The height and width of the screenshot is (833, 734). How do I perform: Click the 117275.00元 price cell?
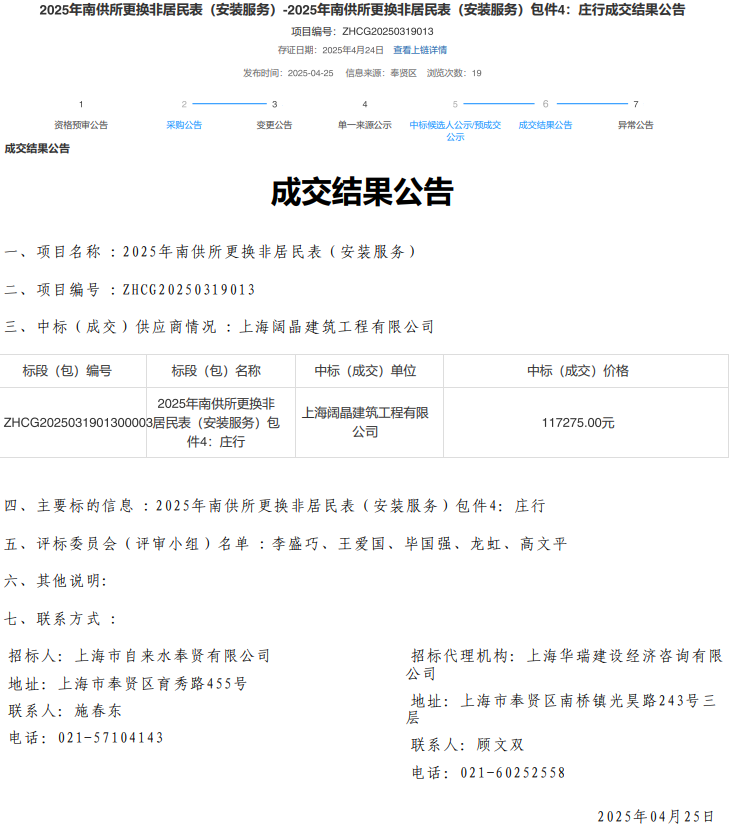pos(578,423)
